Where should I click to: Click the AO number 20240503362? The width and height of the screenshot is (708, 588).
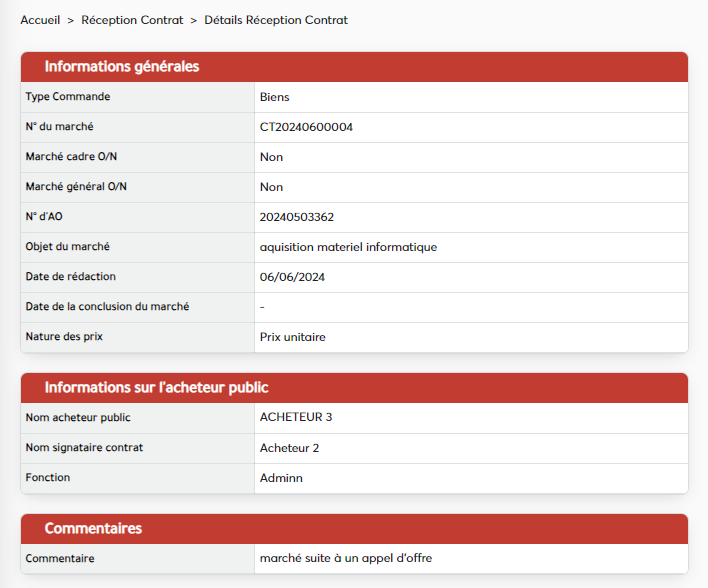296,217
